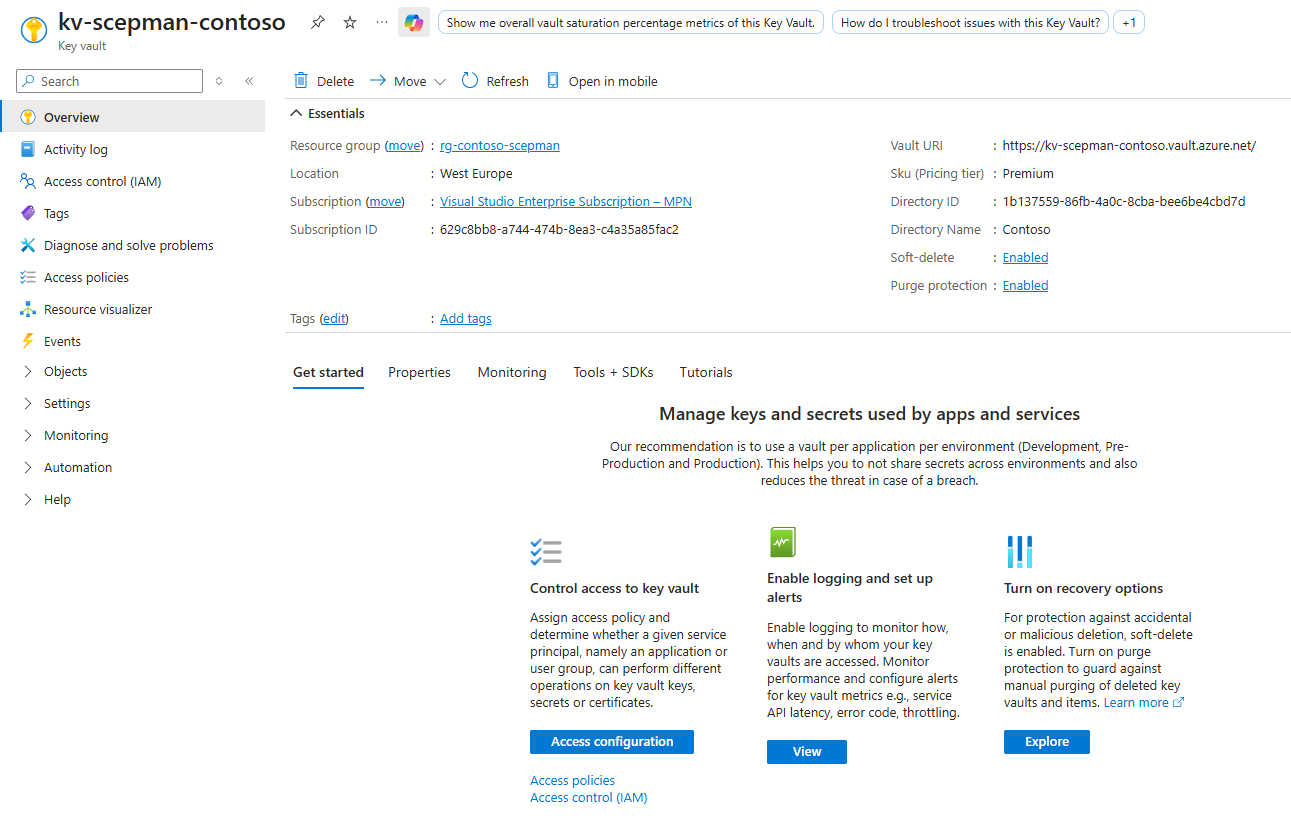This screenshot has width=1291, height=816.
Task: Open Activity log in sidebar
Action: pos(75,149)
